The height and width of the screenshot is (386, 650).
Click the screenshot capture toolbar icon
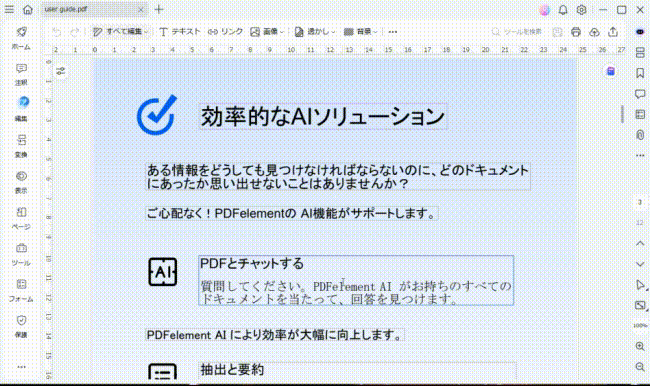coord(557,32)
